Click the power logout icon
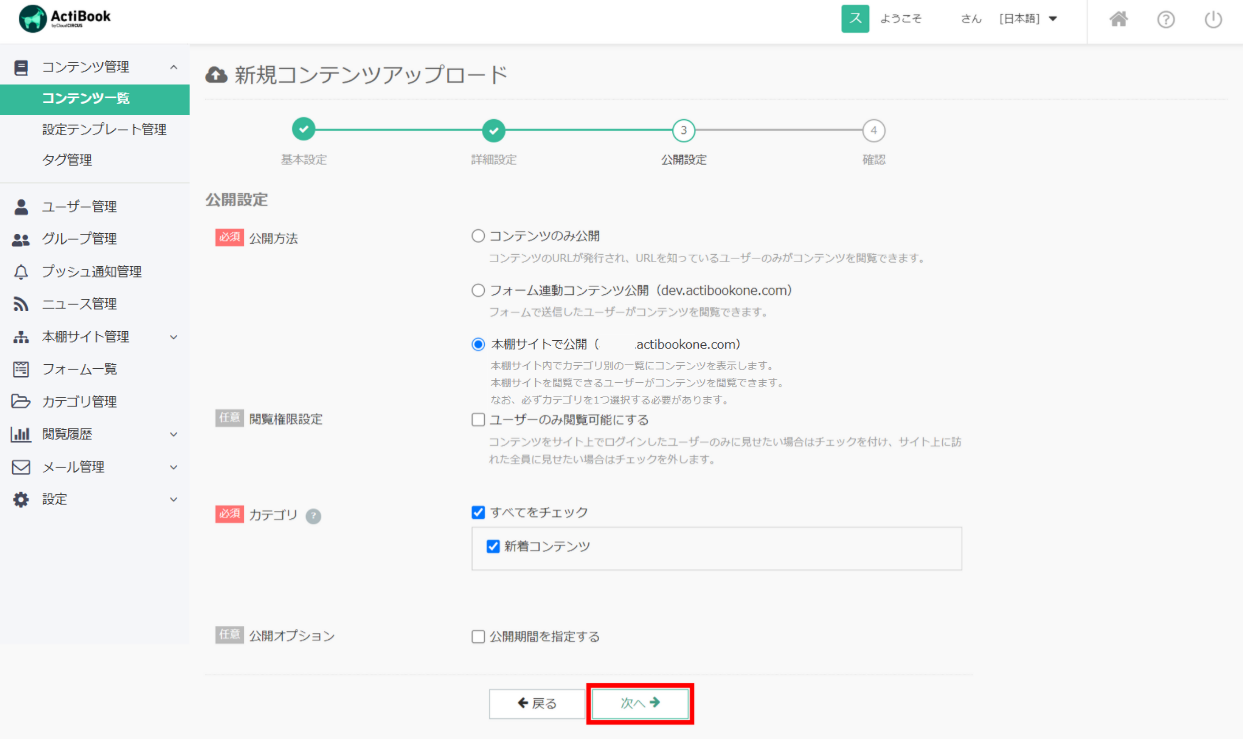Image resolution: width=1243 pixels, height=739 pixels. point(1213,19)
